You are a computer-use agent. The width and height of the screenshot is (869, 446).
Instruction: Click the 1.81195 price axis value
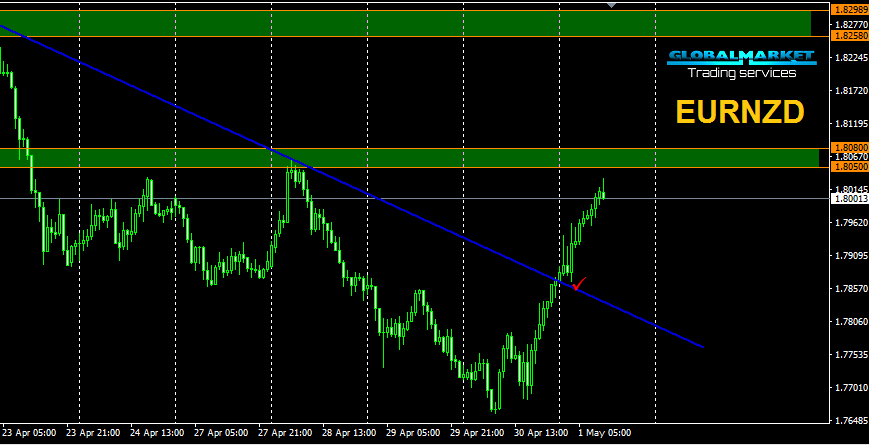852,123
